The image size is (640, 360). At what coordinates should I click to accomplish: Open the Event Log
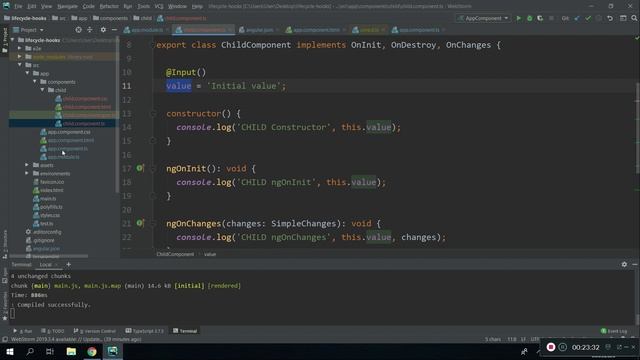point(614,331)
